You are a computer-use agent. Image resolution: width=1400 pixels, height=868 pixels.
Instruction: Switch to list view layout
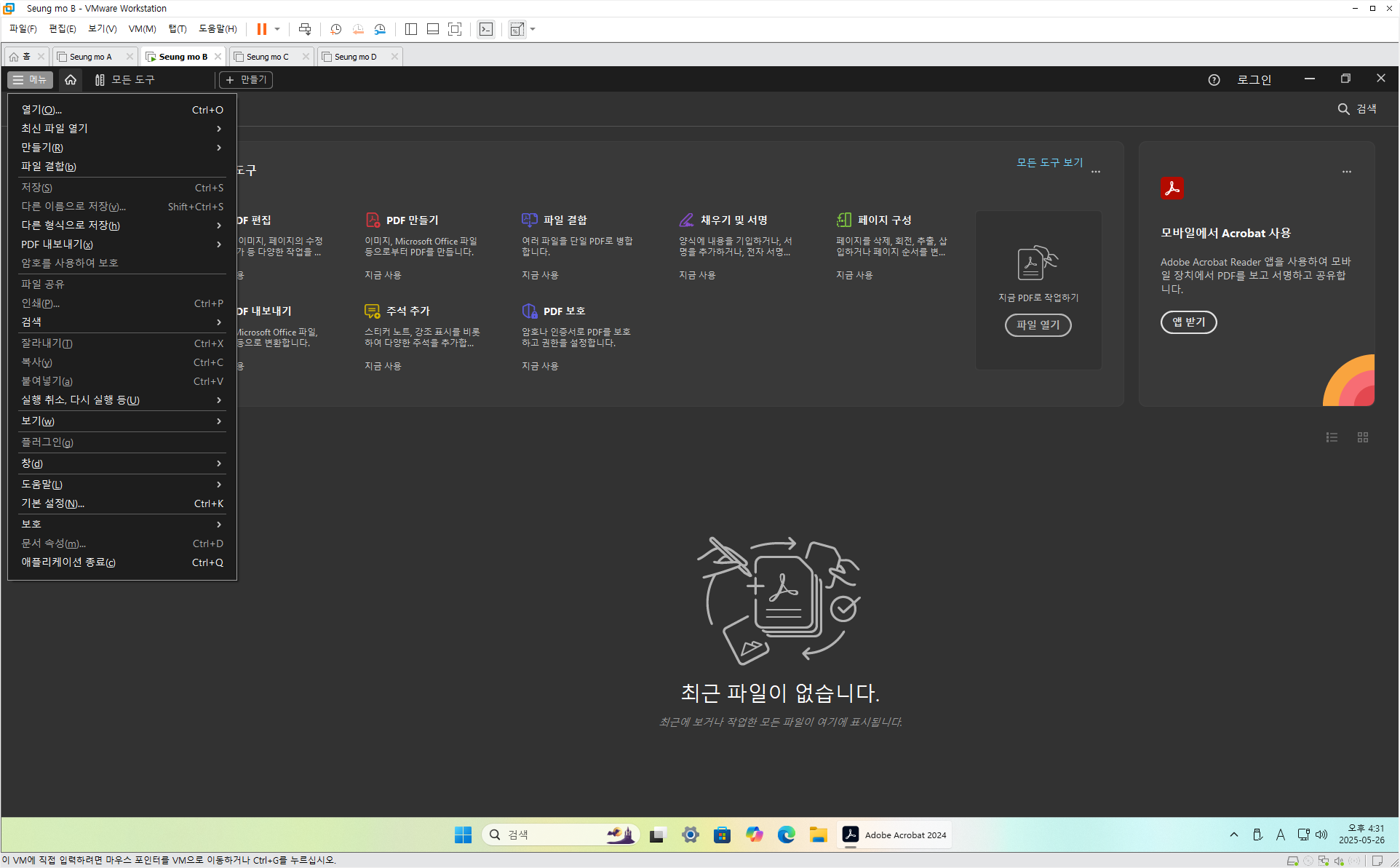pyautogui.click(x=1332, y=437)
